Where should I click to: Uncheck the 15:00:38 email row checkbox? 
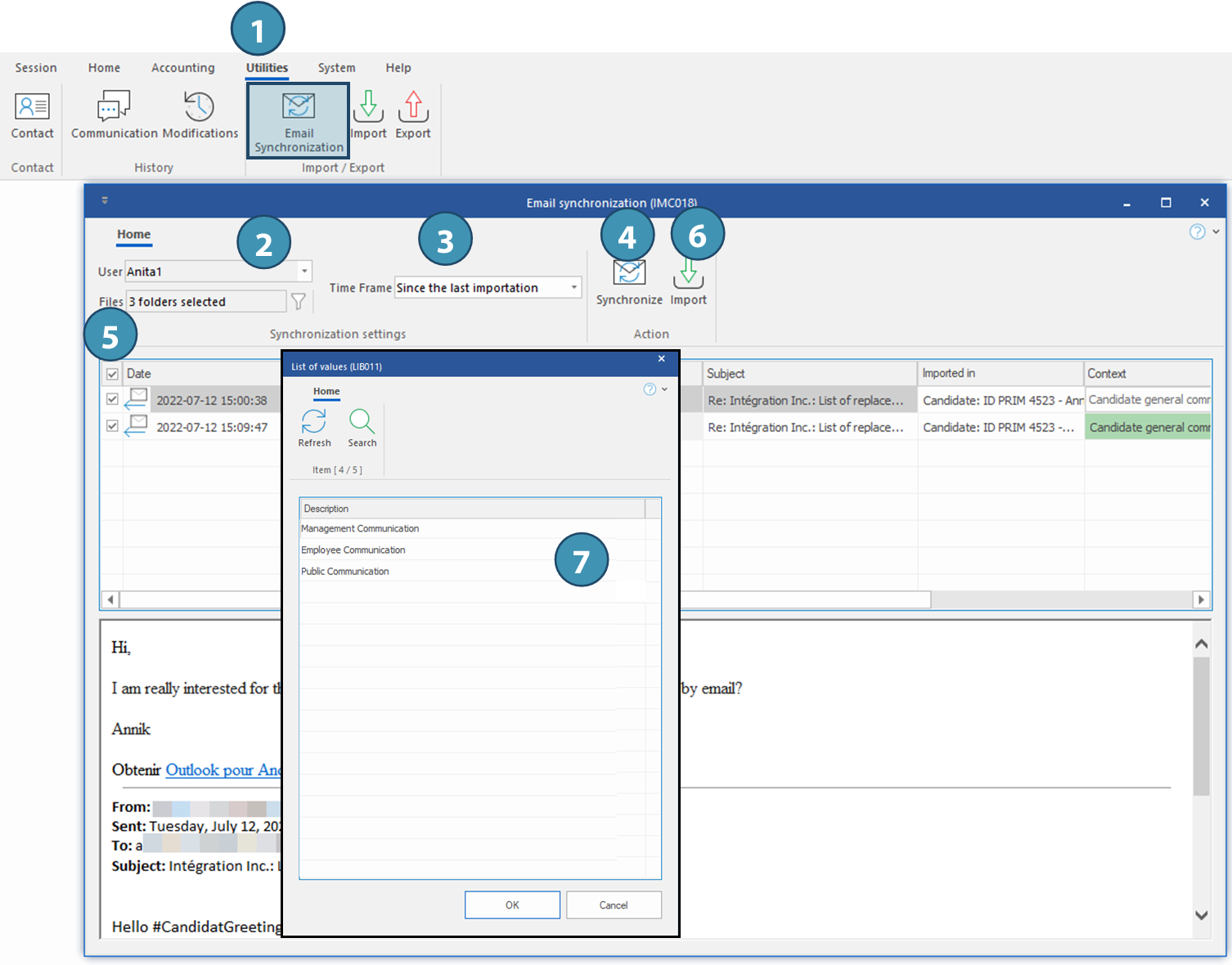(112, 399)
